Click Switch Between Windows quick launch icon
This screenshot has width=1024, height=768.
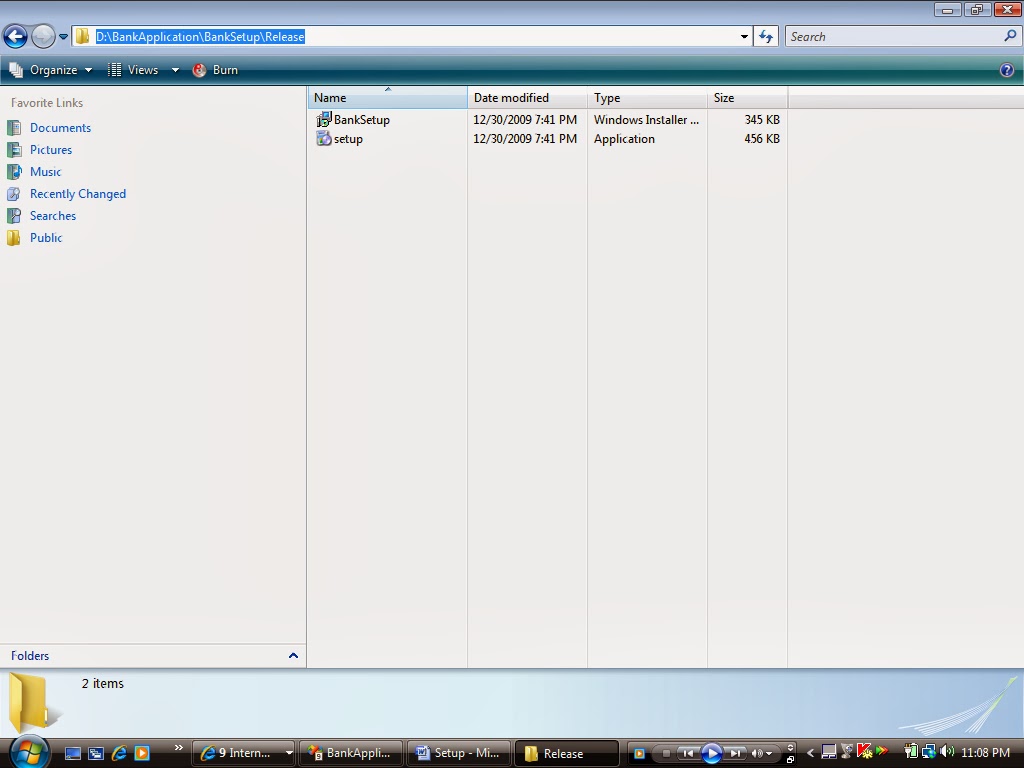[96, 753]
